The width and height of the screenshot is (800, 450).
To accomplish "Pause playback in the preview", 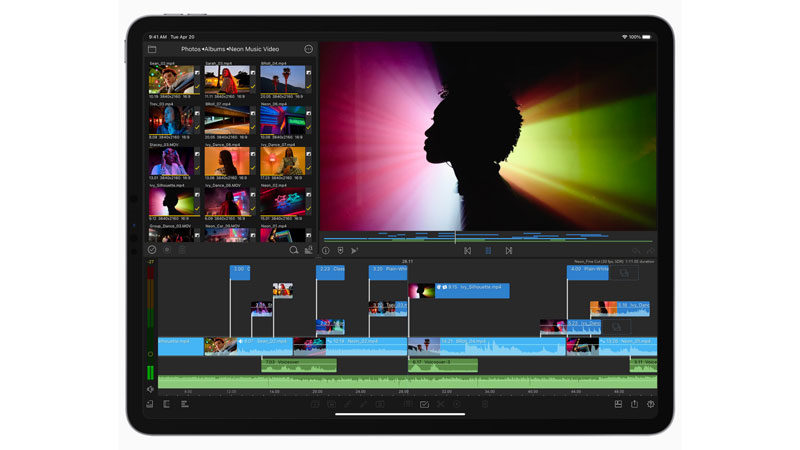I will 488,251.
